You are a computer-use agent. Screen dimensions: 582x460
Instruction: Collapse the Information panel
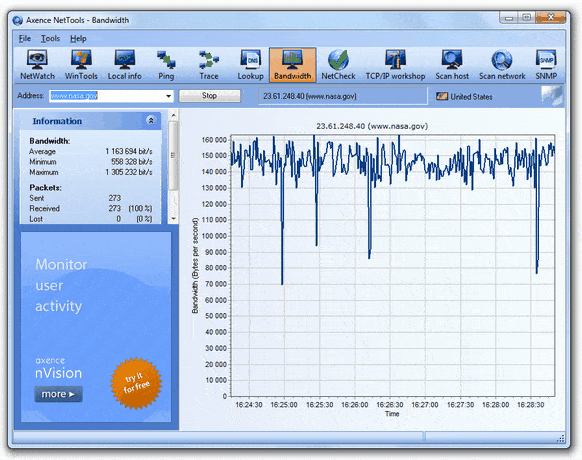[151, 120]
